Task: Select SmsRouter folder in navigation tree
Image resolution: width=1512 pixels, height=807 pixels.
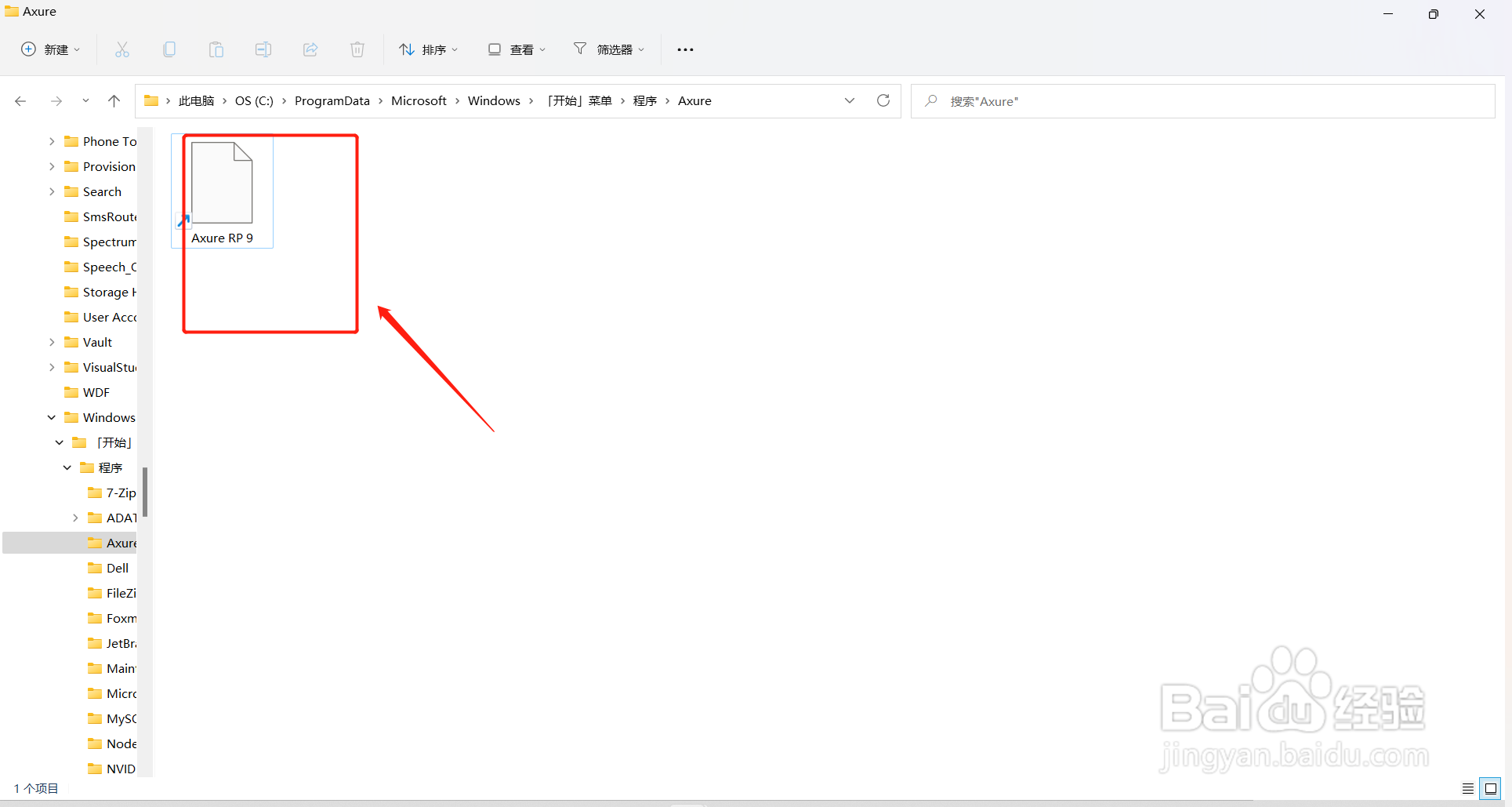Action: tap(100, 217)
